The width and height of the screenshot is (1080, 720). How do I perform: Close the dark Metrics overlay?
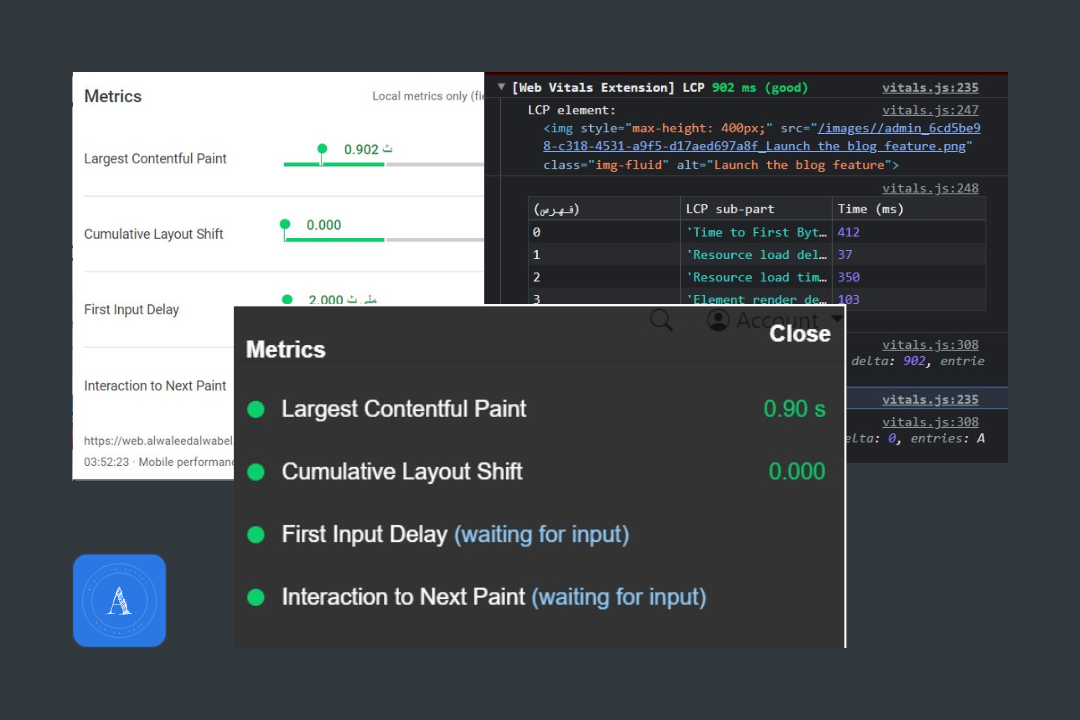pyautogui.click(x=800, y=333)
